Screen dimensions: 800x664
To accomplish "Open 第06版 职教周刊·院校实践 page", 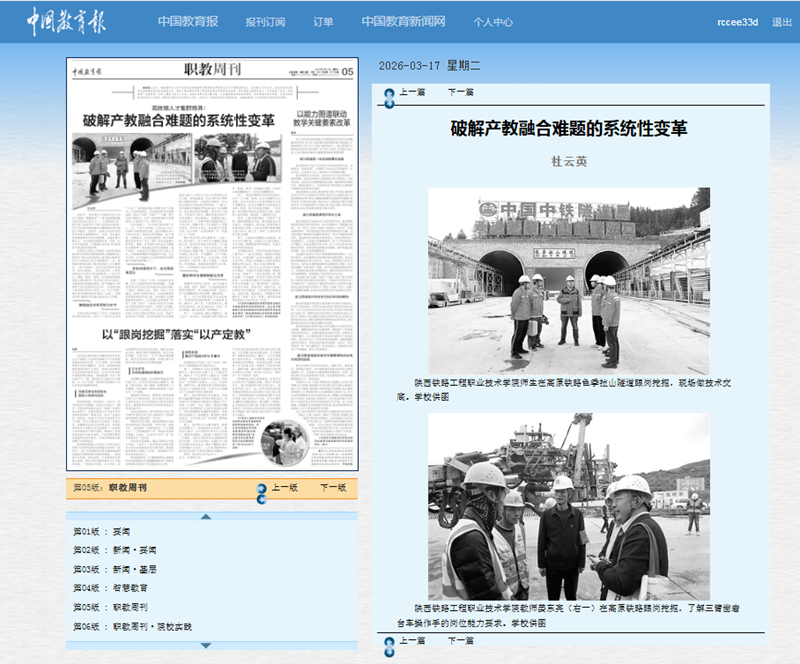I will click(132, 626).
